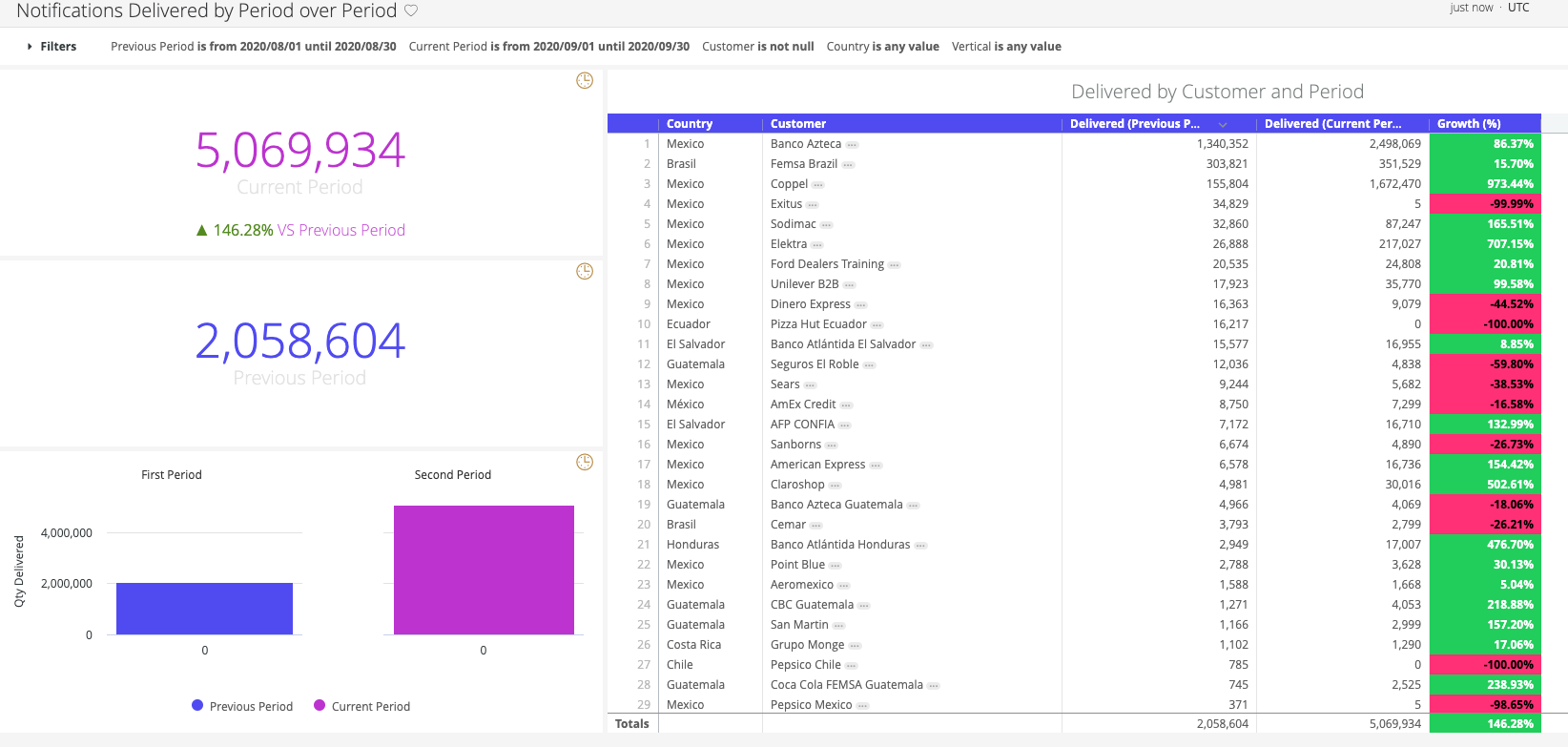The width and height of the screenshot is (1568, 747).
Task: Click the 1,340,352 cell for Banco Azteca
Action: point(1159,144)
